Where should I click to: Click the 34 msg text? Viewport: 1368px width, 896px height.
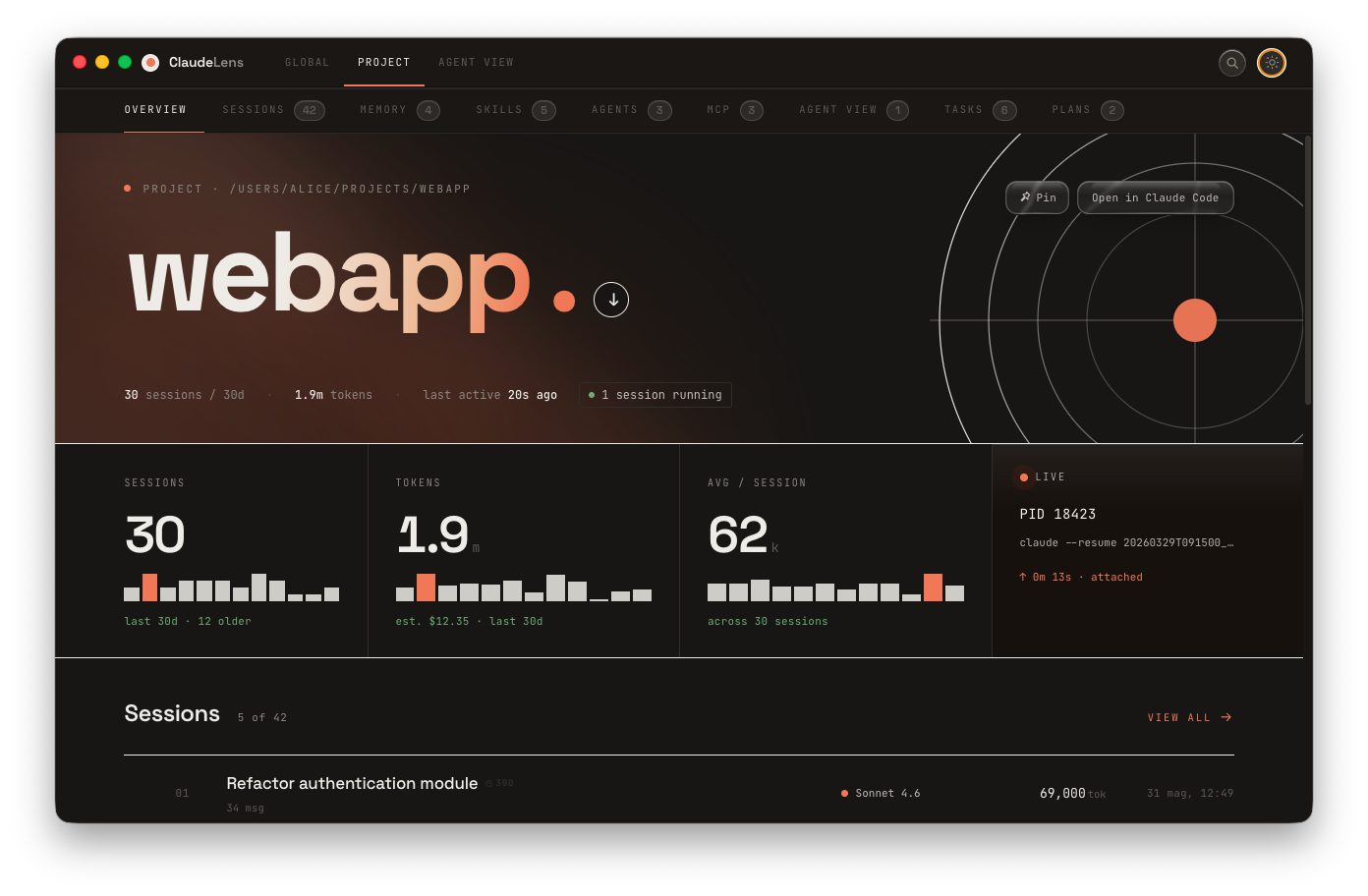pos(245,808)
